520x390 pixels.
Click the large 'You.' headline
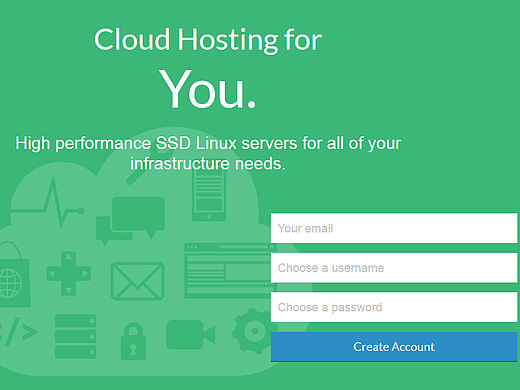[x=207, y=90]
